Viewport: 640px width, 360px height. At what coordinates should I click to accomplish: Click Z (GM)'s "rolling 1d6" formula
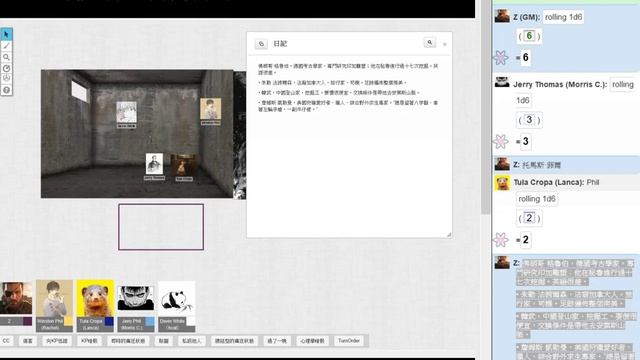coord(563,17)
